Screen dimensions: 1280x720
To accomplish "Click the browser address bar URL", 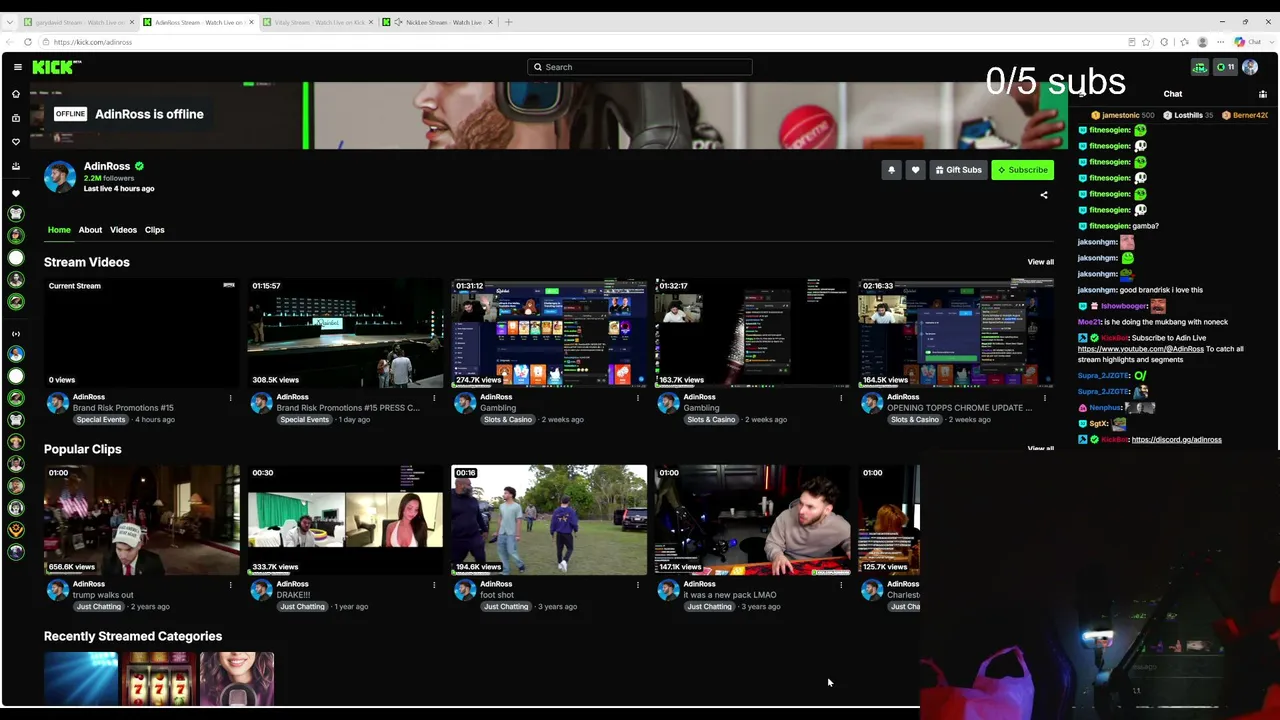I will 93,42.
